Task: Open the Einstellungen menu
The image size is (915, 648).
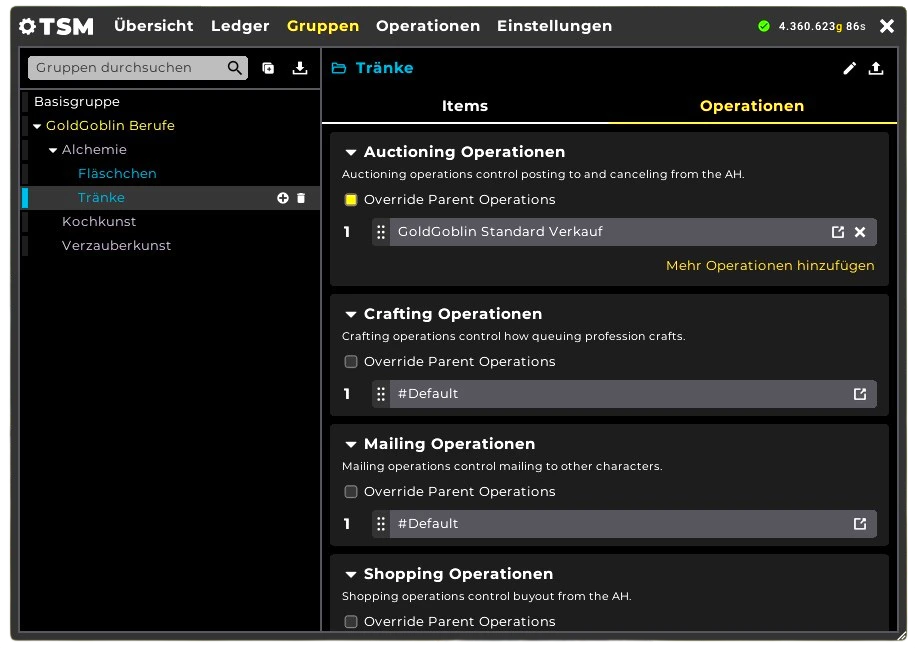Action: 554,26
